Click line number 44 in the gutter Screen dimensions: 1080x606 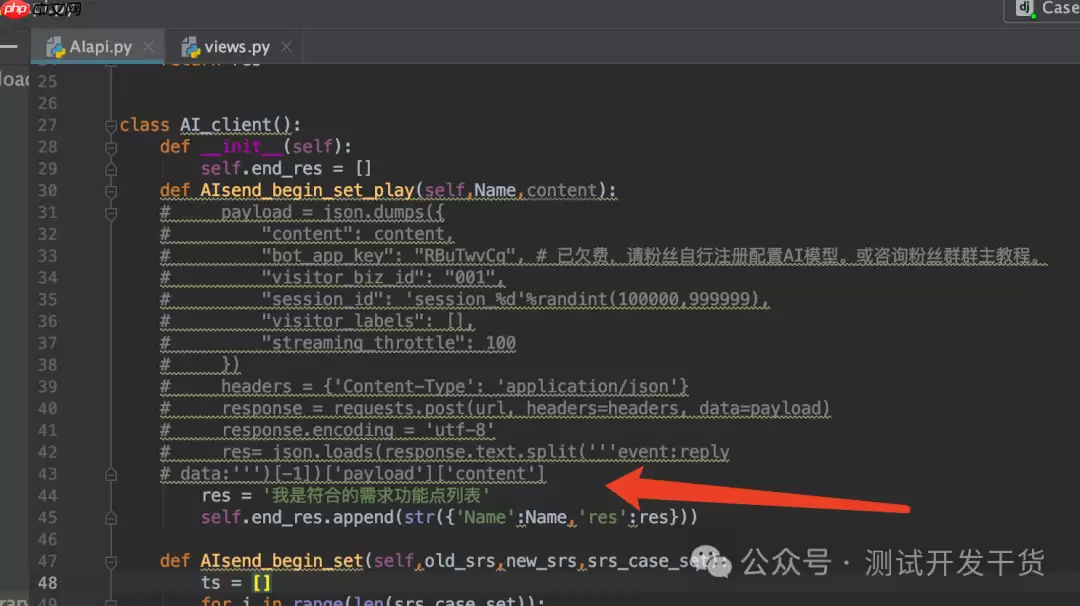pos(47,495)
